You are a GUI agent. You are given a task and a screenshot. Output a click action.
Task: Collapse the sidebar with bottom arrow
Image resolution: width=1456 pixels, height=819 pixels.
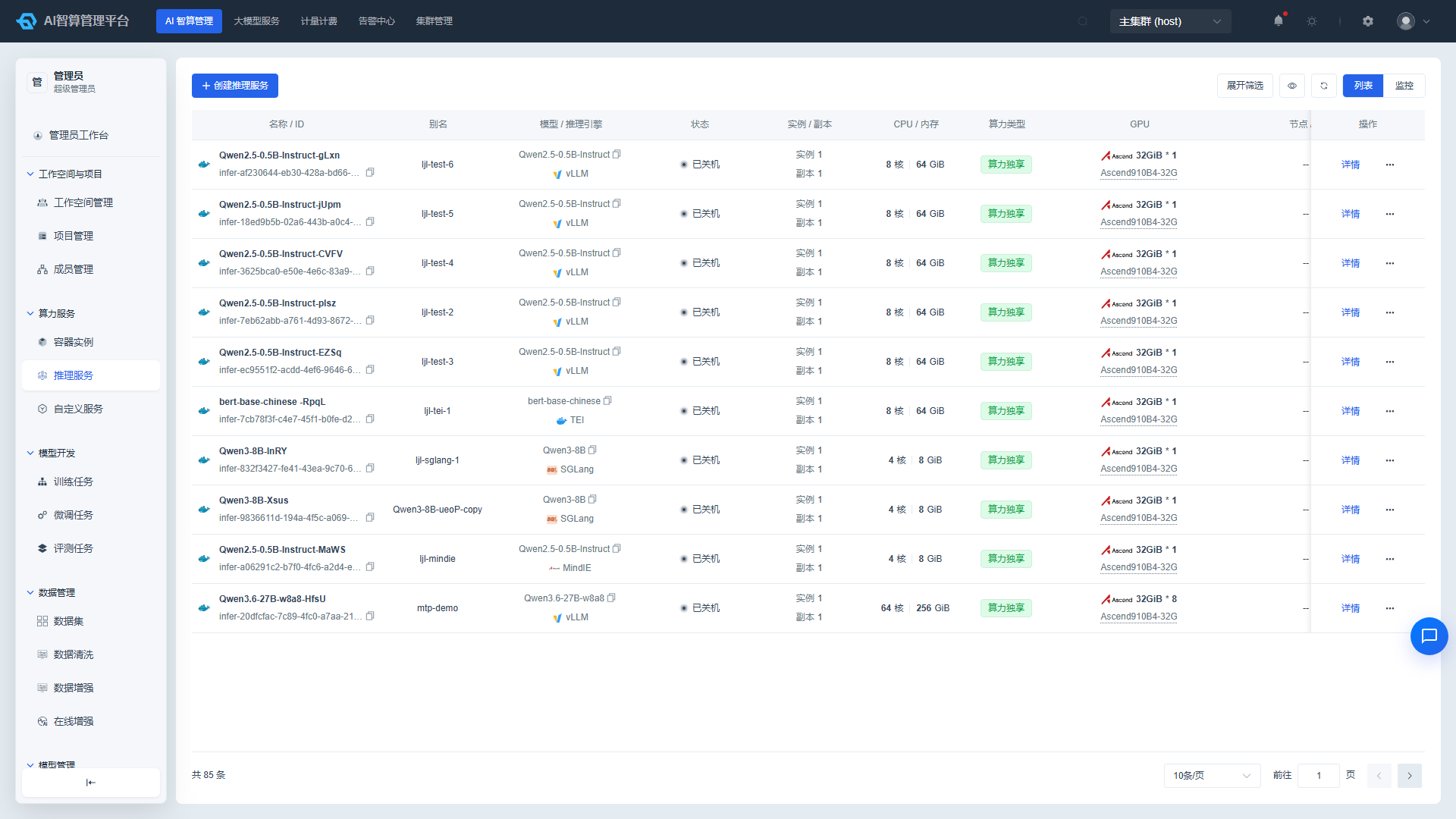tap(91, 783)
